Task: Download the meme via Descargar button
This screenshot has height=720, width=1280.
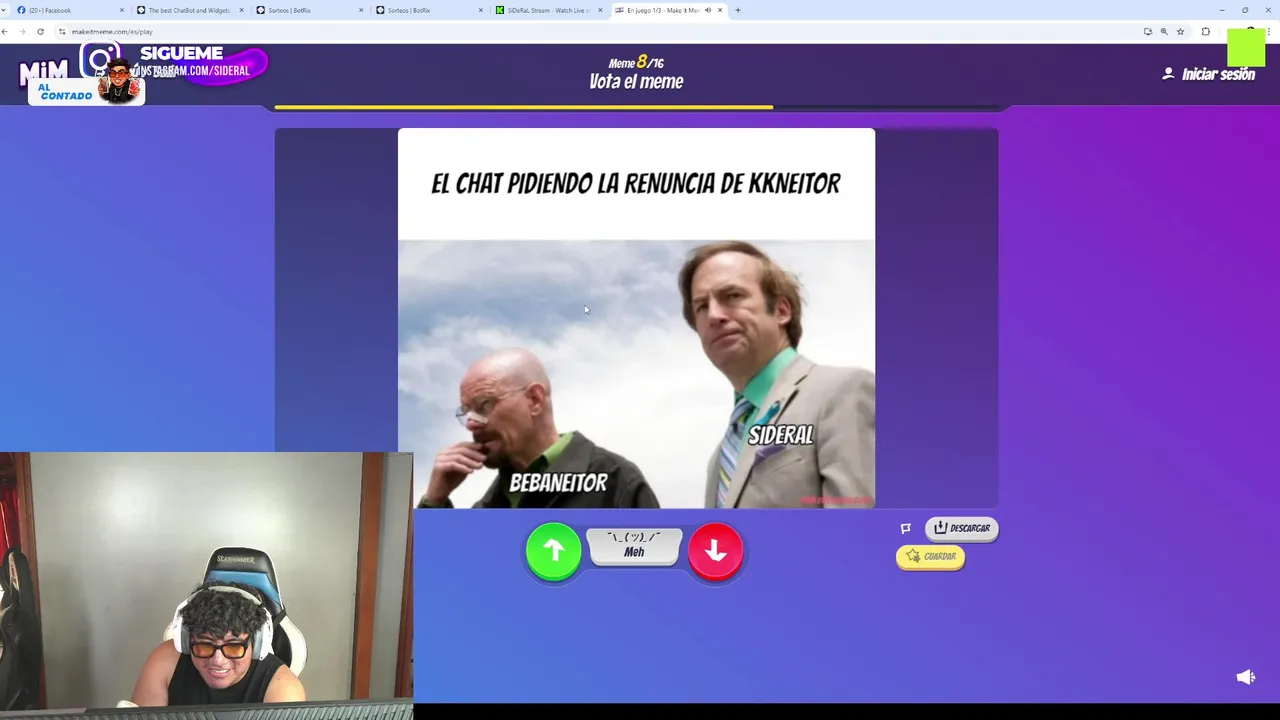Action: coord(961,528)
